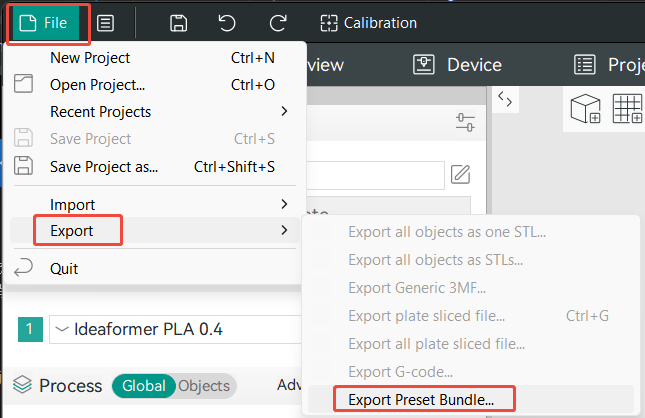The image size is (645, 418).
Task: Open the Calibration menu
Action: 369,23
